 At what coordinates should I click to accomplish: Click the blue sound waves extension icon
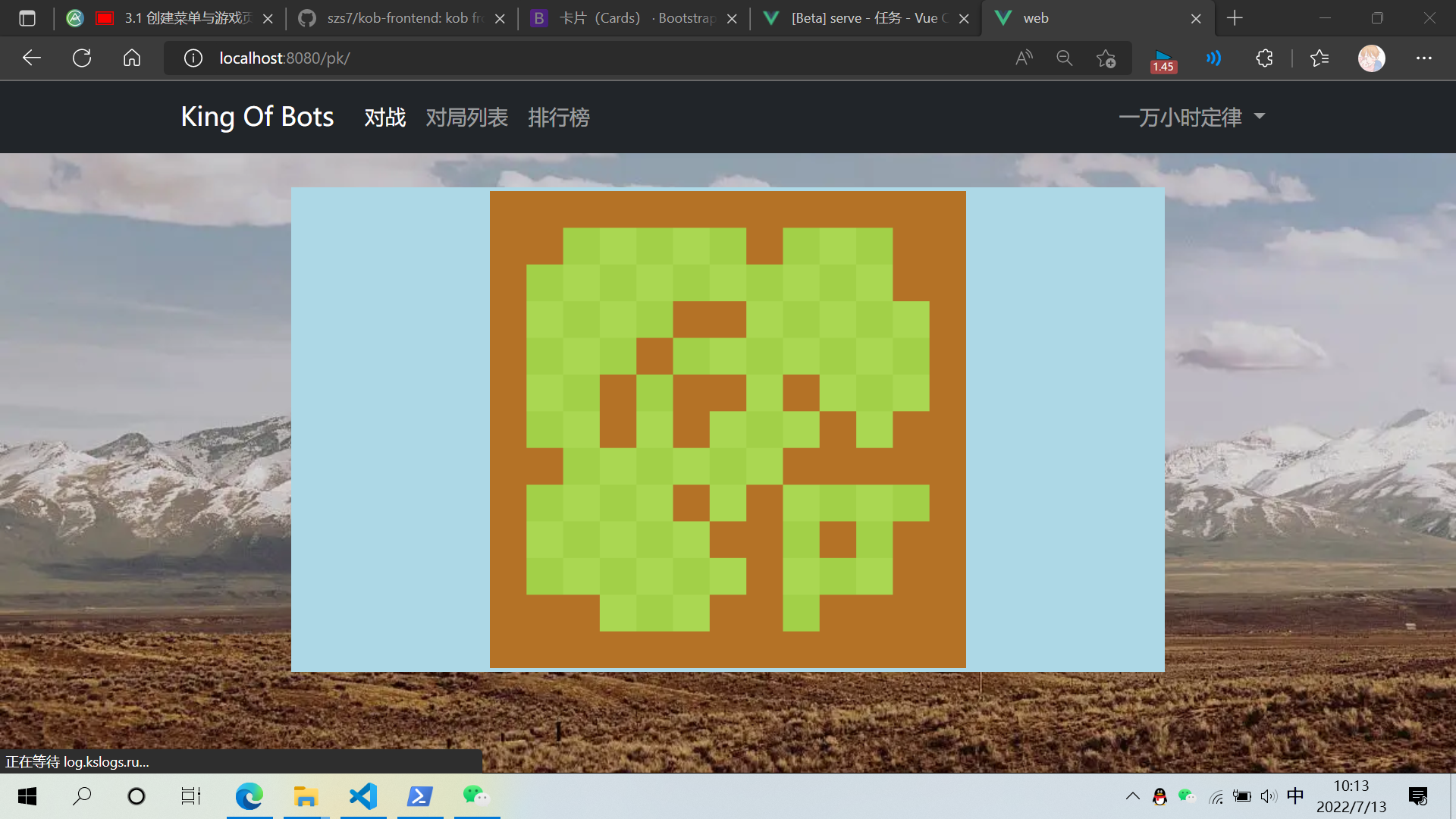point(1213,58)
